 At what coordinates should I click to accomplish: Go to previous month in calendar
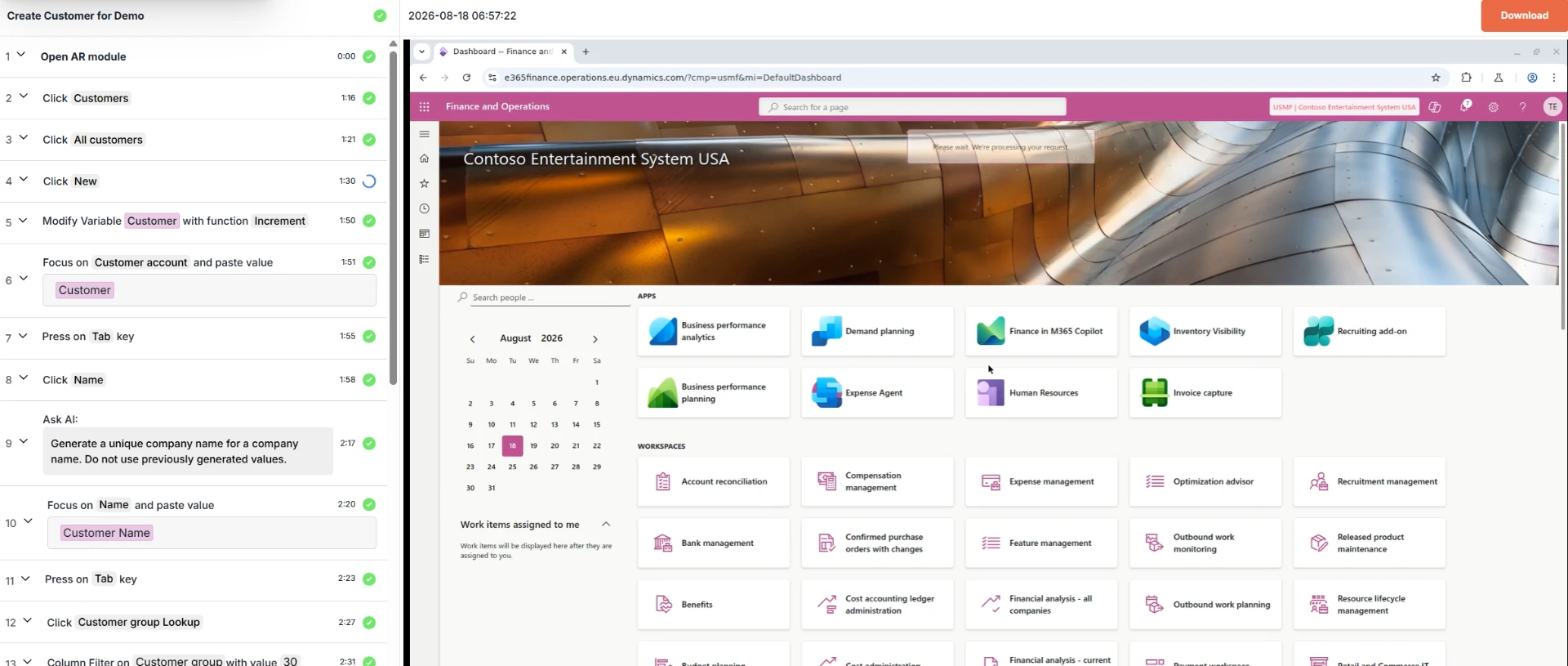(472, 338)
